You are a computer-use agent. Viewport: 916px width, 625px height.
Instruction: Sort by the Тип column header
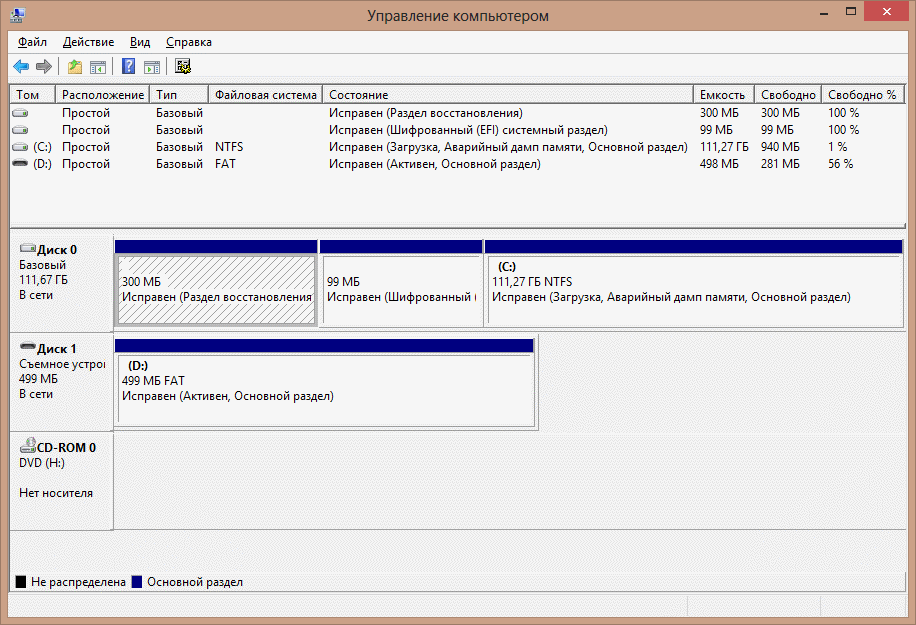(x=179, y=95)
